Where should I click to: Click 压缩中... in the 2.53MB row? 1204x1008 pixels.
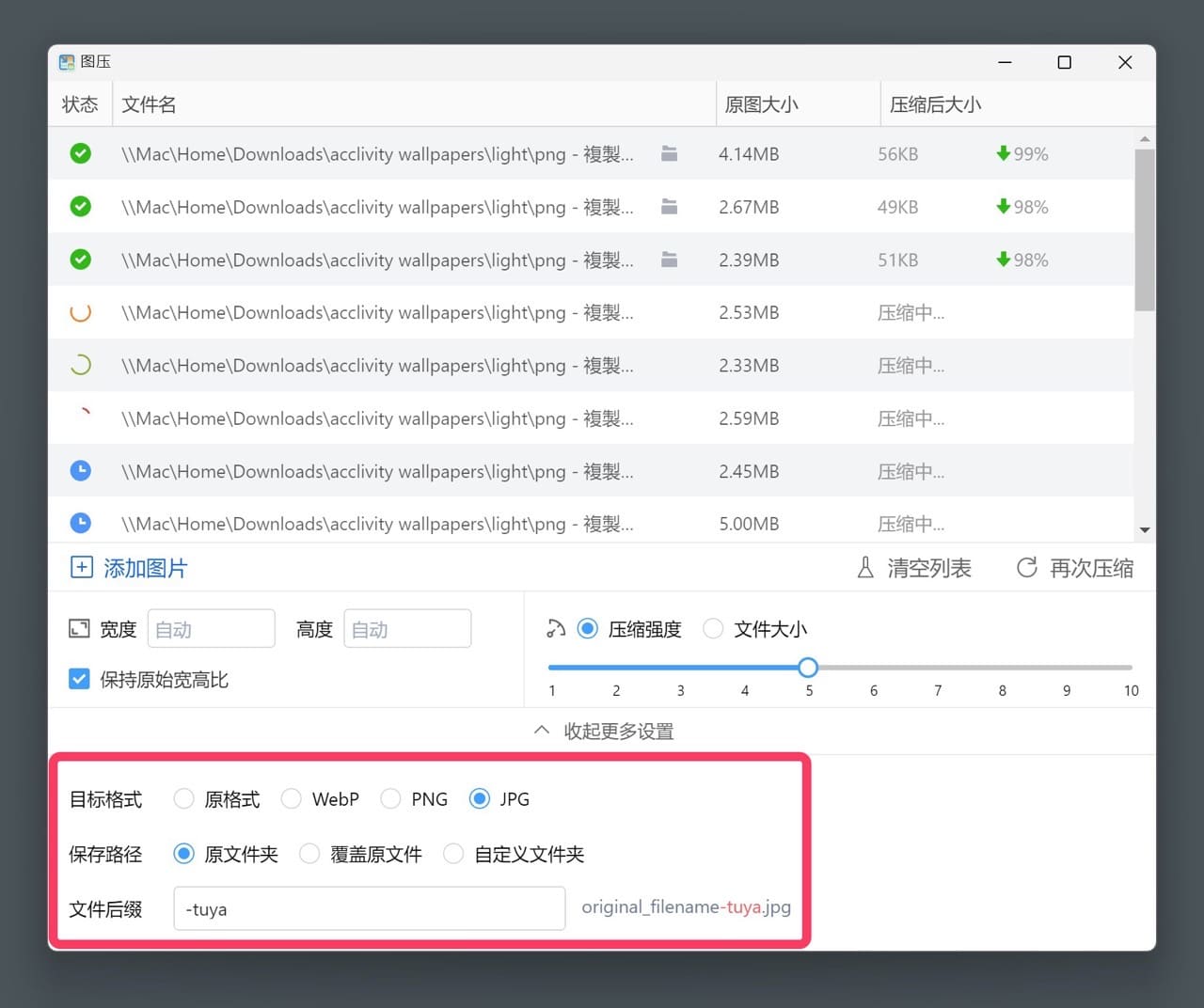(x=911, y=313)
